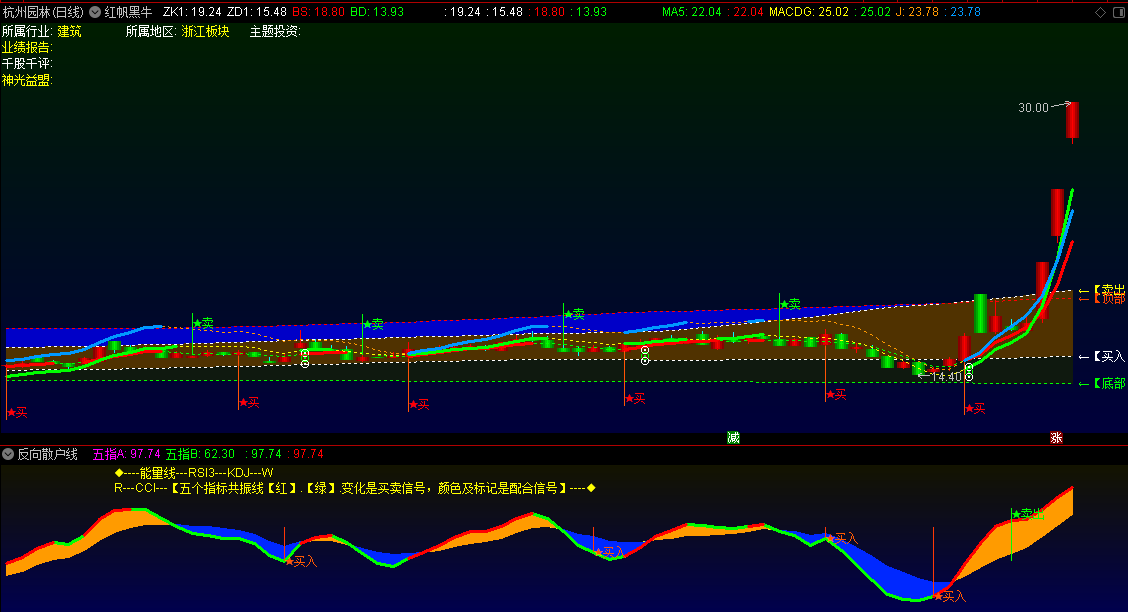Click the topmost red candlestick near 30.00
The image size is (1128, 612).
(x=1073, y=120)
